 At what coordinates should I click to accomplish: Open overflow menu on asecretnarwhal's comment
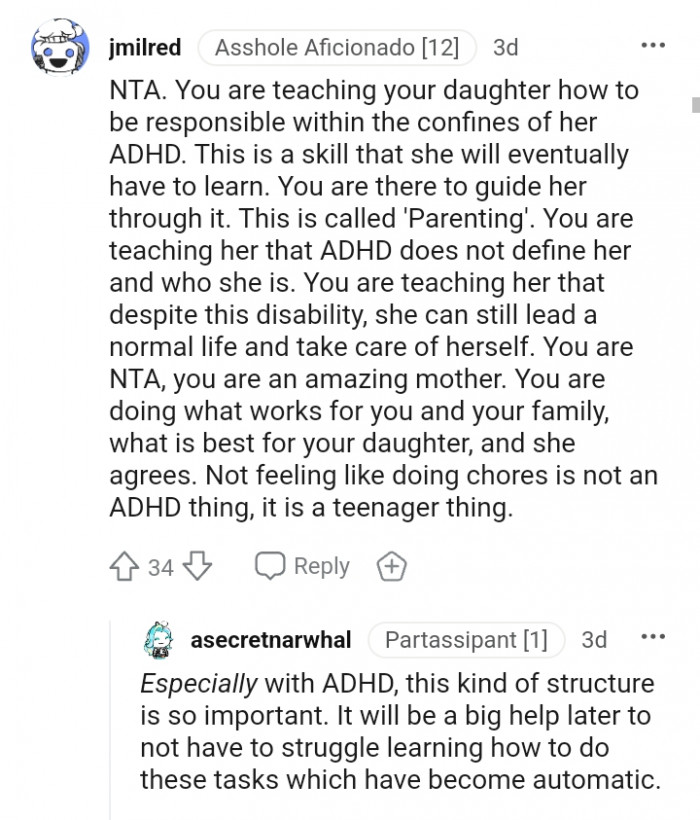coord(653,636)
